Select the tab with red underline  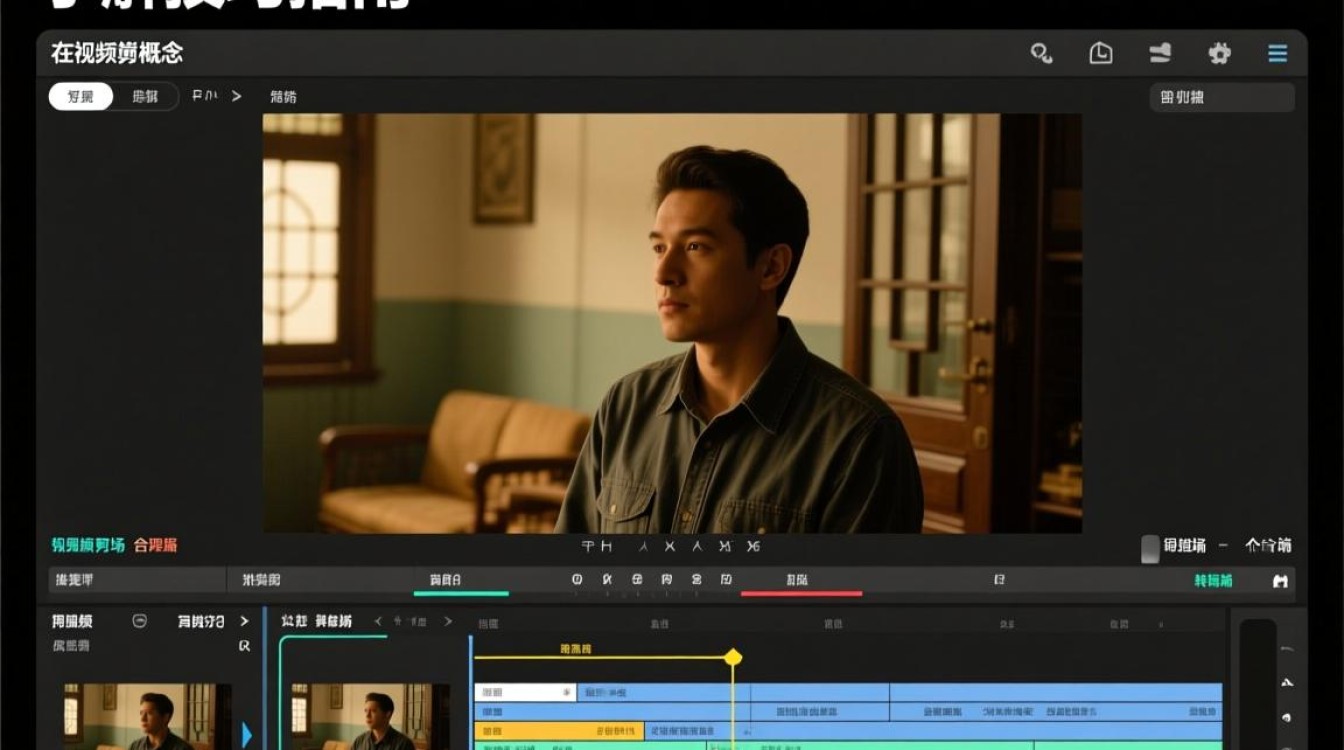(x=797, y=580)
